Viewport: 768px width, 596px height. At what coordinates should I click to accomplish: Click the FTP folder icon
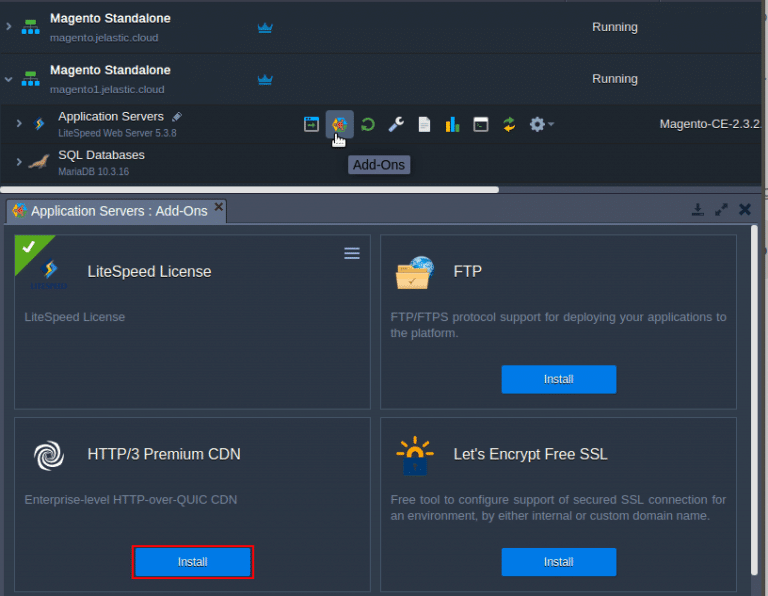(414, 272)
